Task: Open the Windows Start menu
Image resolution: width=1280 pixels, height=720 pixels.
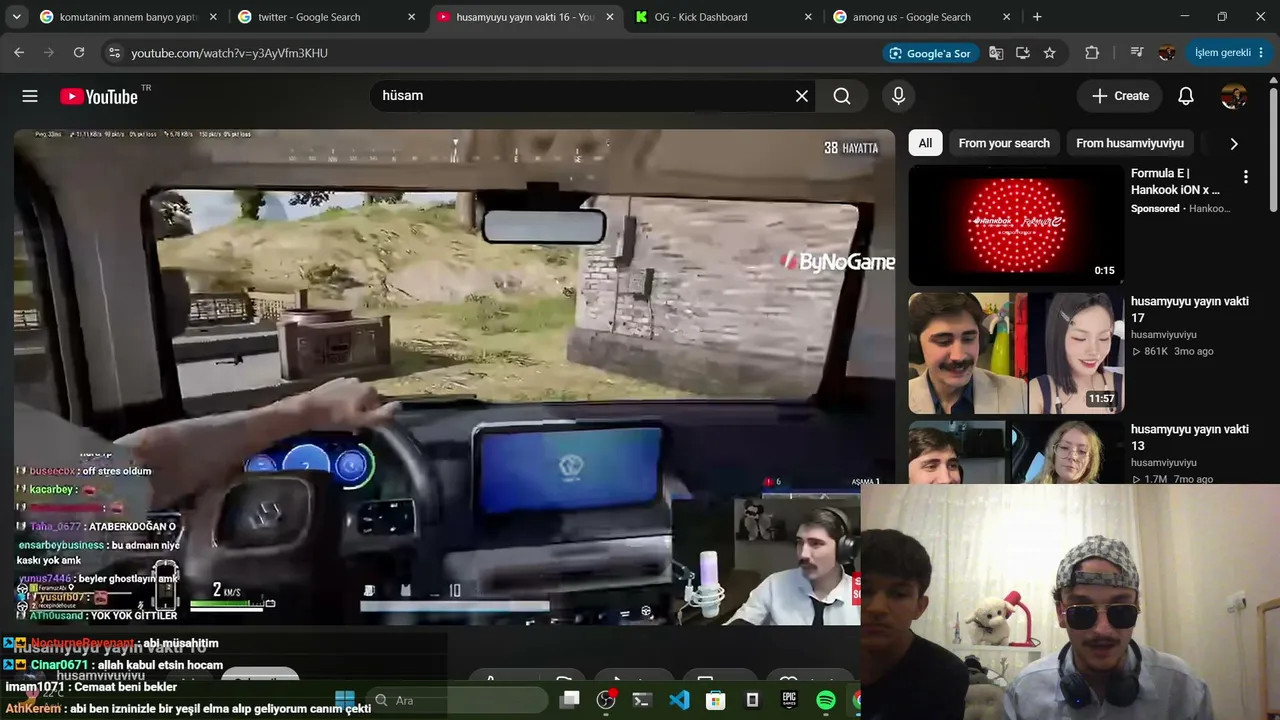Action: pyautogui.click(x=345, y=700)
